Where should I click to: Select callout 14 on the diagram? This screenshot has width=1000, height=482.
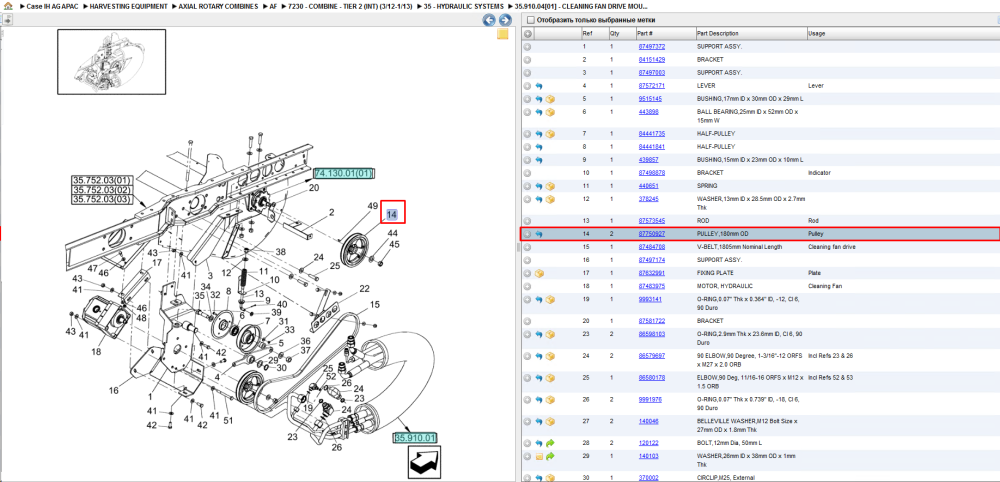392,215
